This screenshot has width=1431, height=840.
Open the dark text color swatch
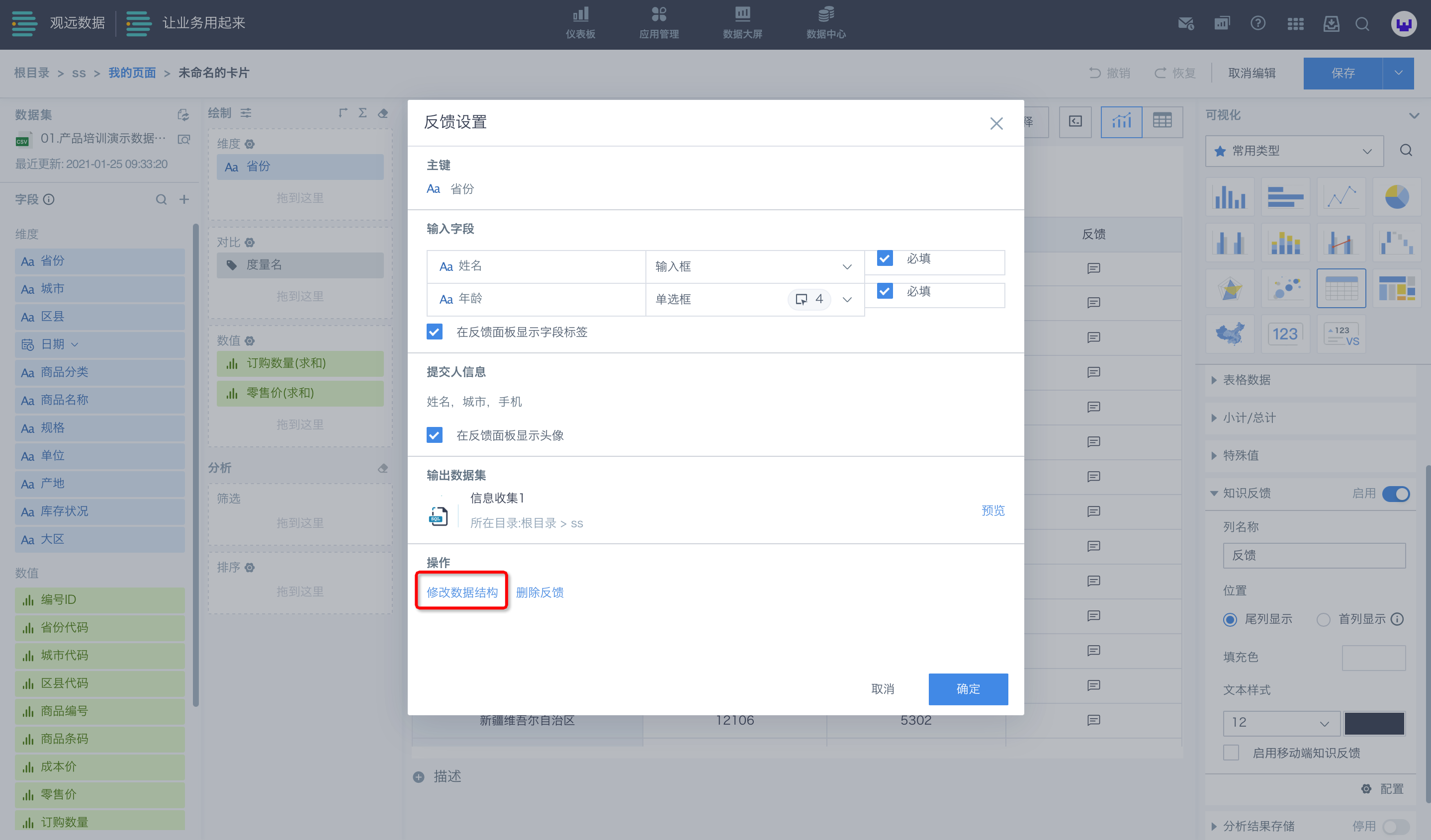1374,723
